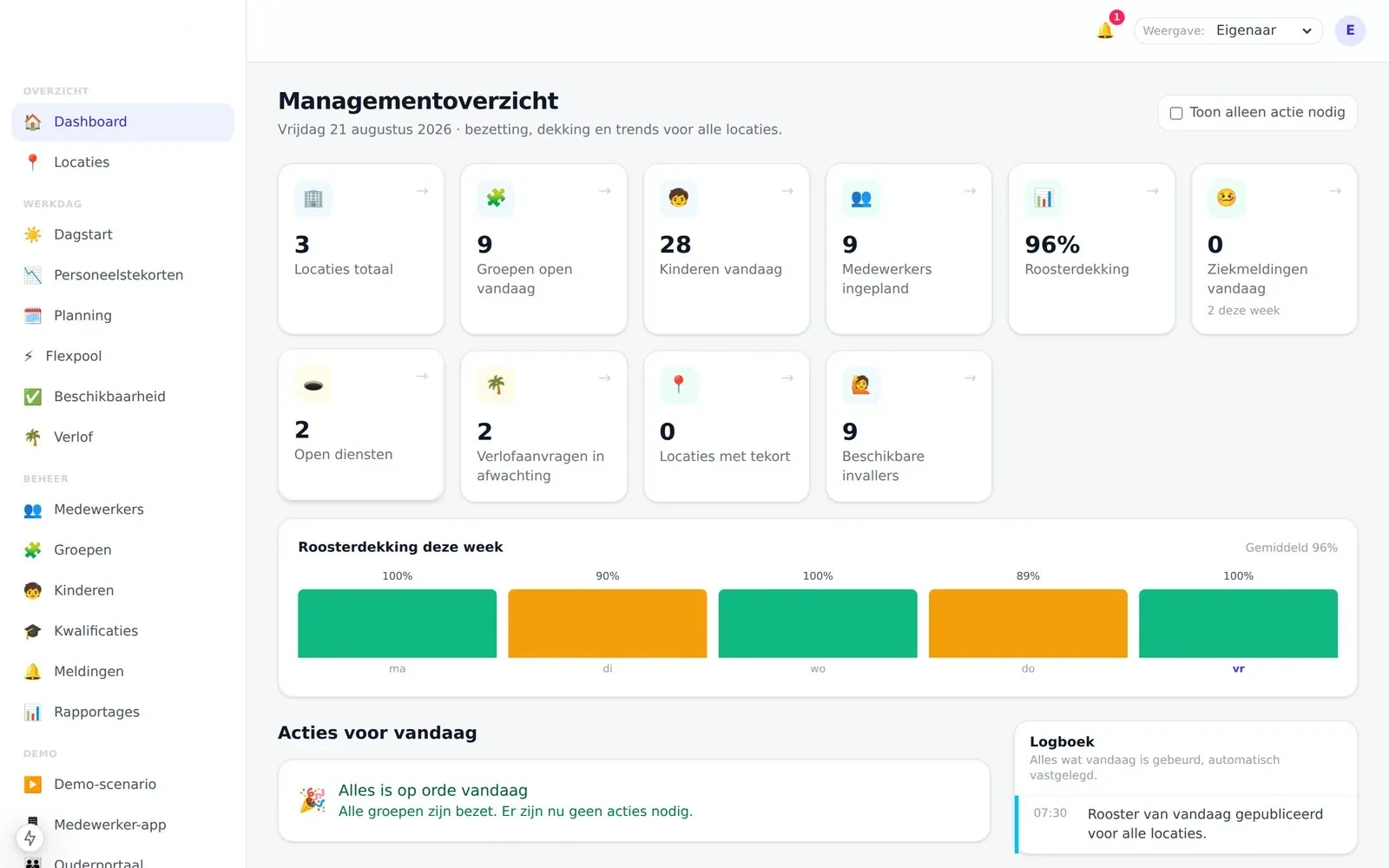Click the green Wednesday (wo) coverage bar
Image resolution: width=1389 pixels, height=868 pixels.
[818, 623]
